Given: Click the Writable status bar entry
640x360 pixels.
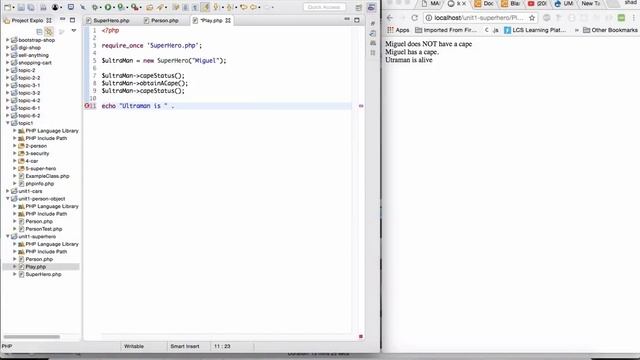Looking at the screenshot, I should [x=134, y=346].
